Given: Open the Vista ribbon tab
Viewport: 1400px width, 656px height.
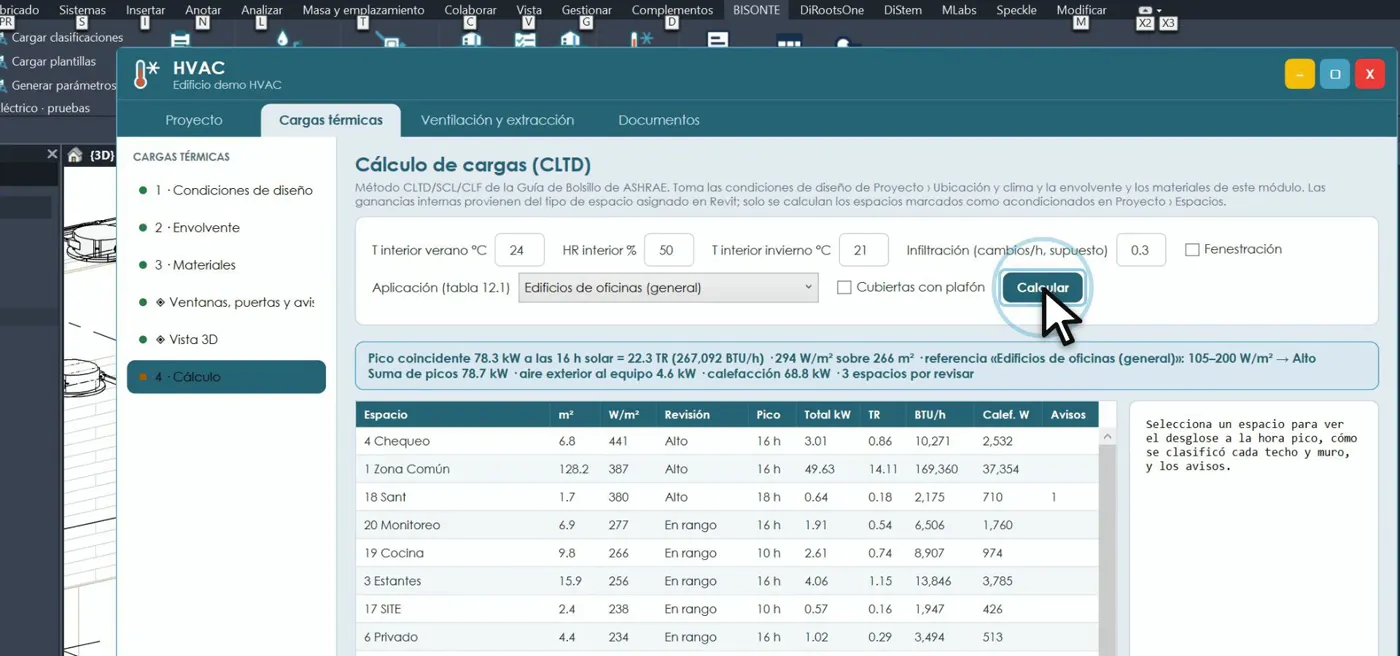Looking at the screenshot, I should tap(529, 10).
